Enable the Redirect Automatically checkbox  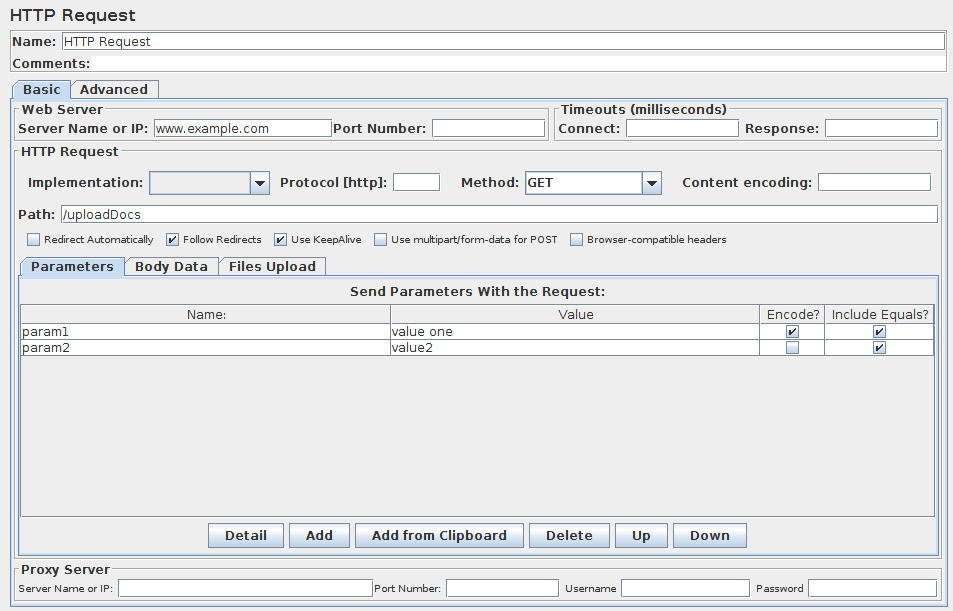[x=33, y=239]
